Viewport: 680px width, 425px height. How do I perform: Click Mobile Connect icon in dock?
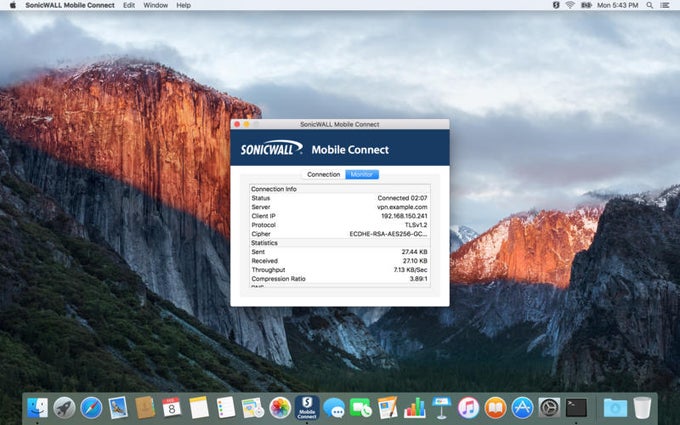[x=307, y=408]
